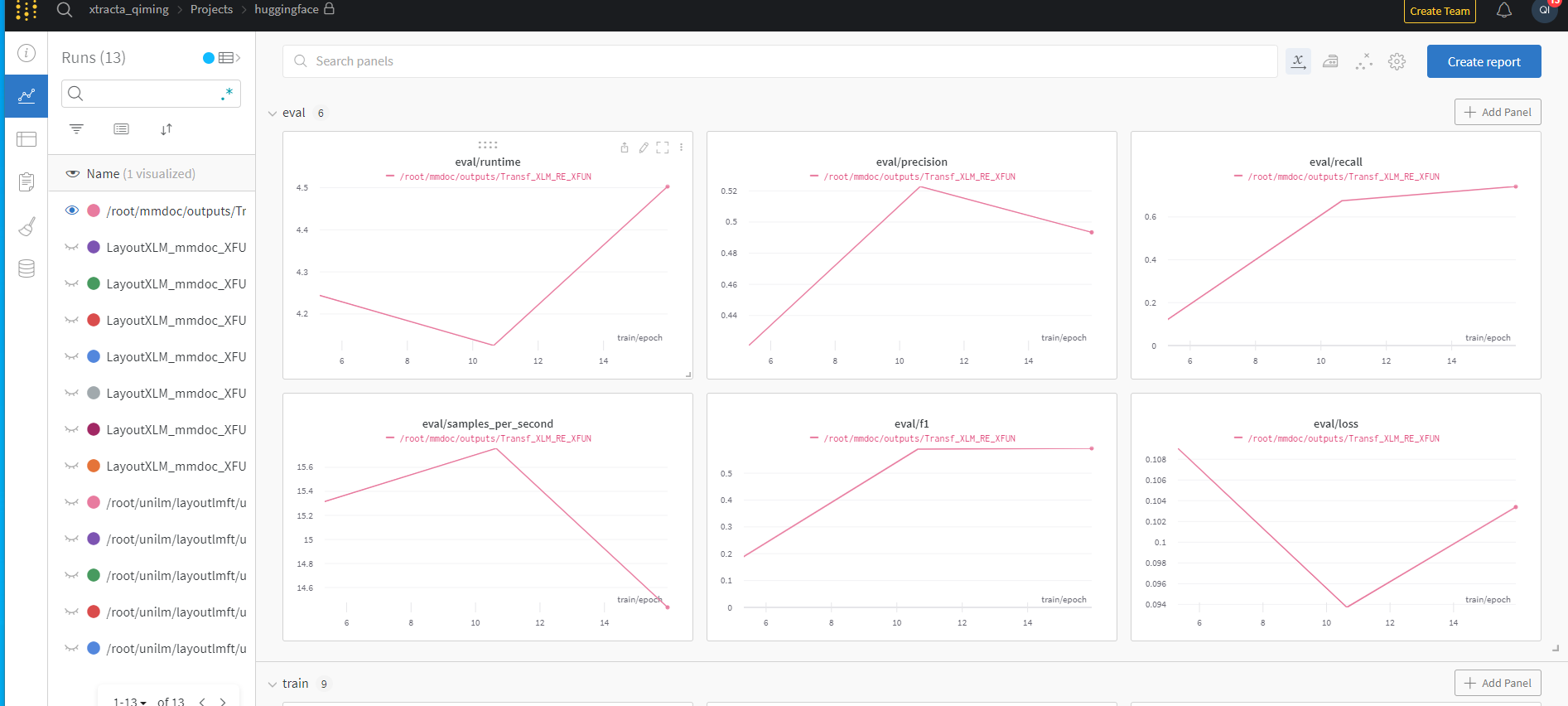Go to Projects breadcrumb
1568x706 pixels.
tap(211, 9)
